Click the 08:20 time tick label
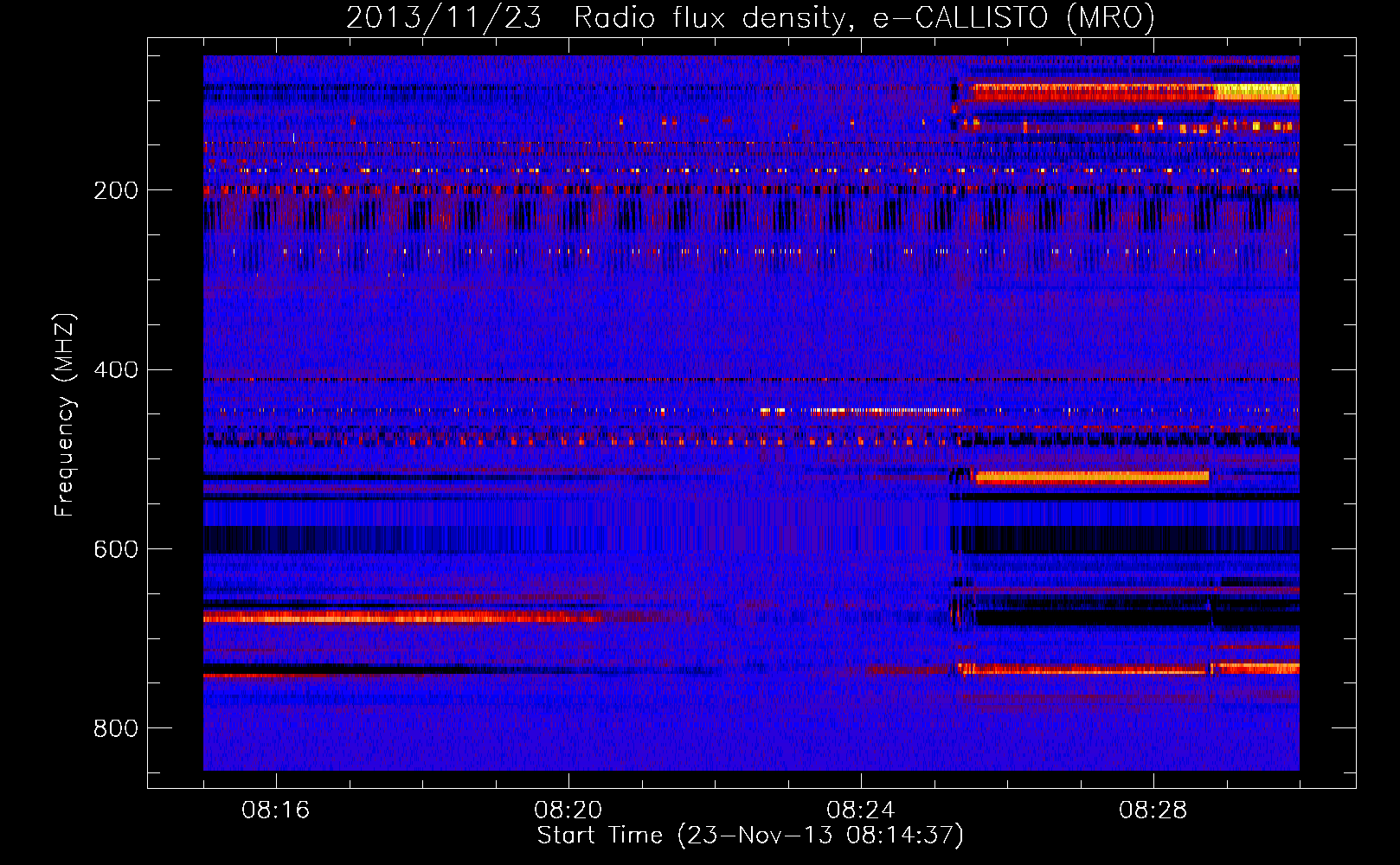Screen dimensions: 1400x865 [568, 811]
